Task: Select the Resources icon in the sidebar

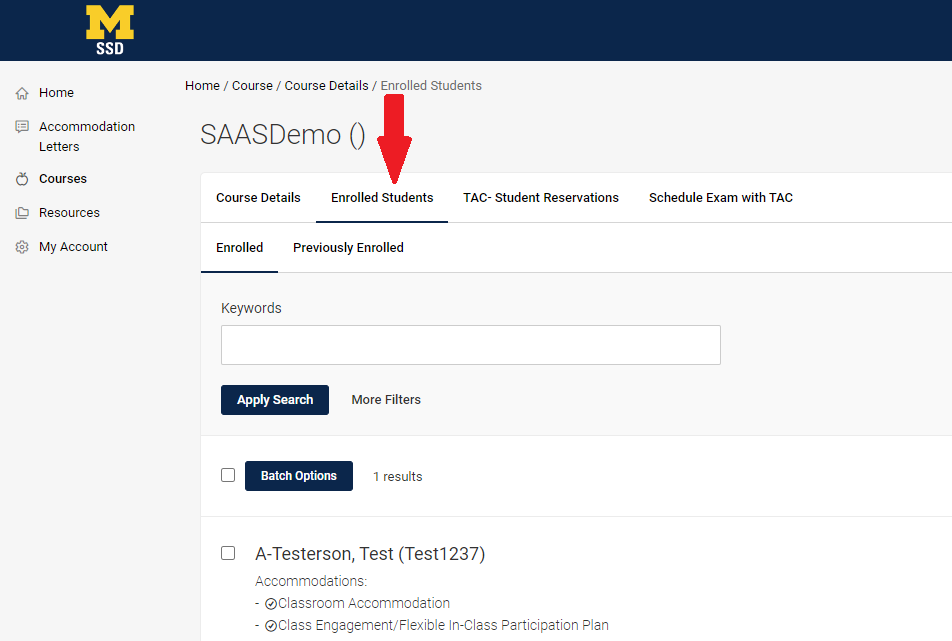Action: point(21,212)
